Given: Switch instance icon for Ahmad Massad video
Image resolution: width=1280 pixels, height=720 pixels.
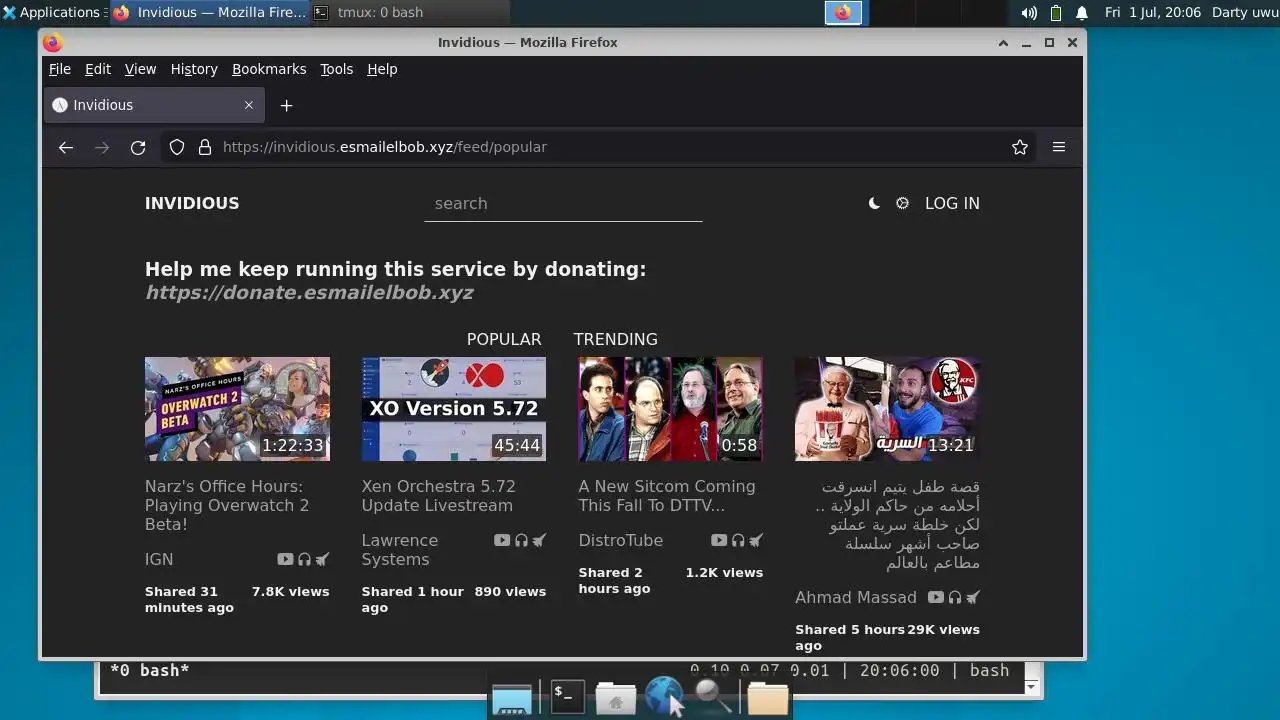Looking at the screenshot, I should (x=973, y=597).
